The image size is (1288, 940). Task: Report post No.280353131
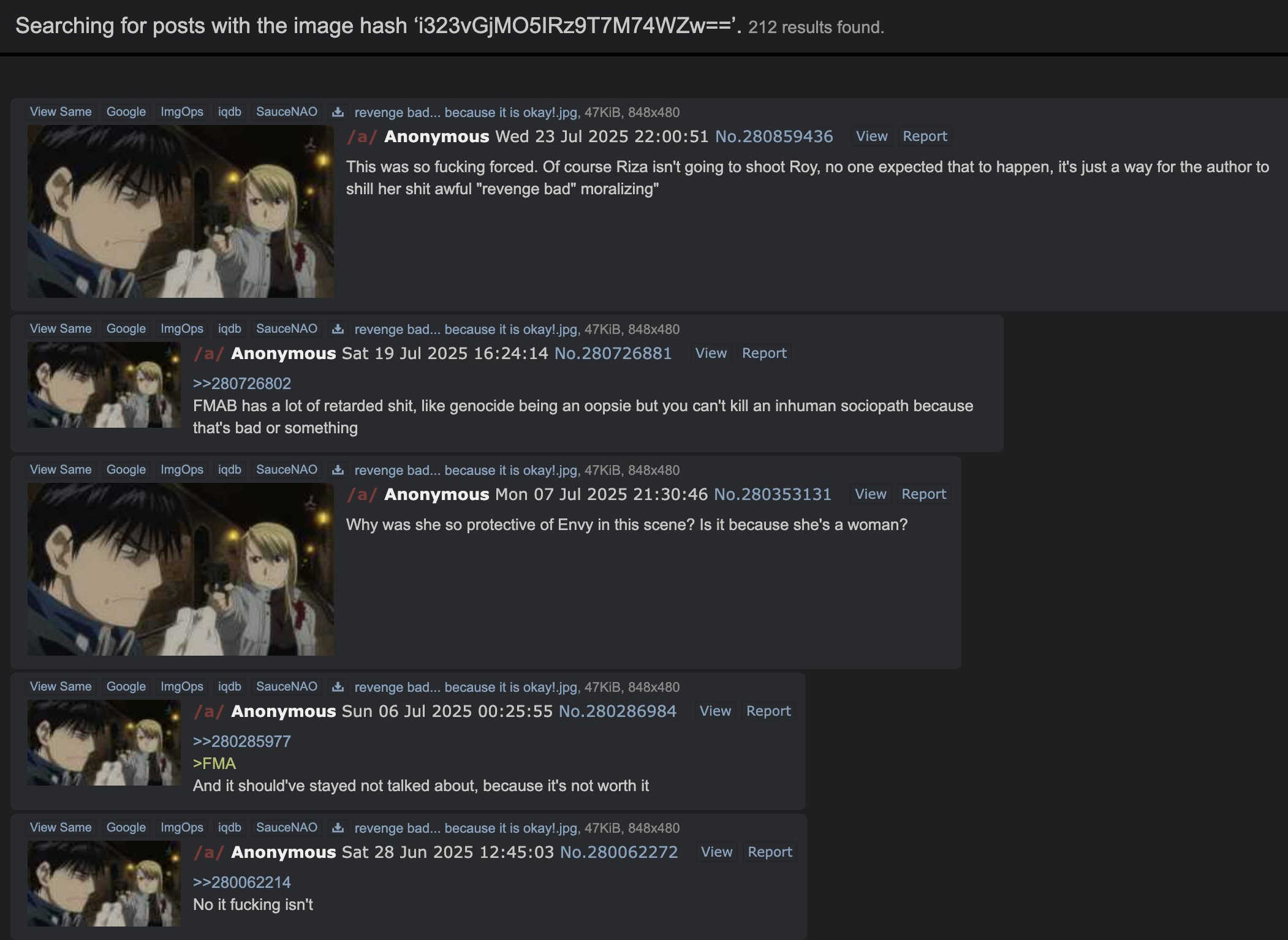coord(923,495)
